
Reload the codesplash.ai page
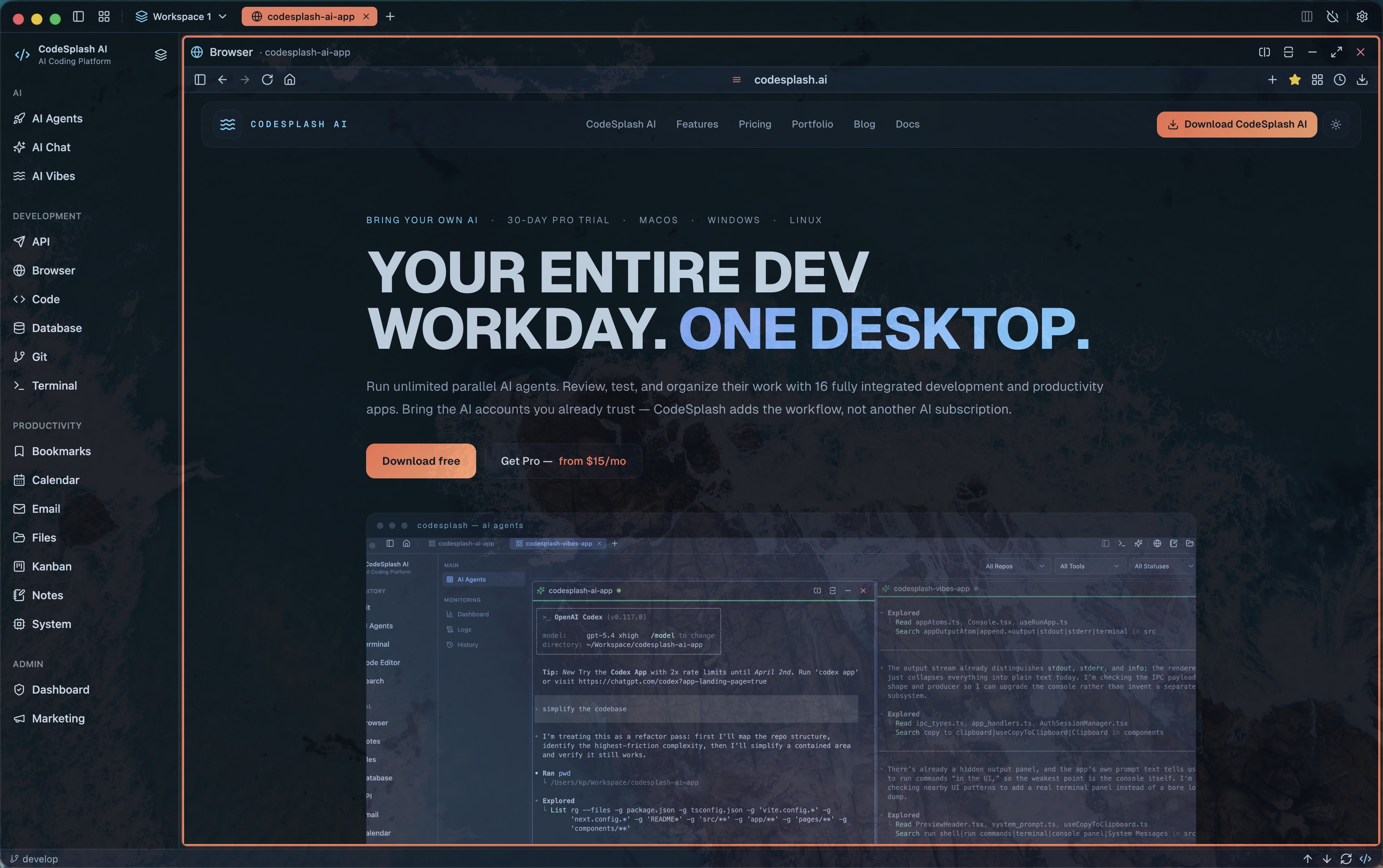coord(267,80)
